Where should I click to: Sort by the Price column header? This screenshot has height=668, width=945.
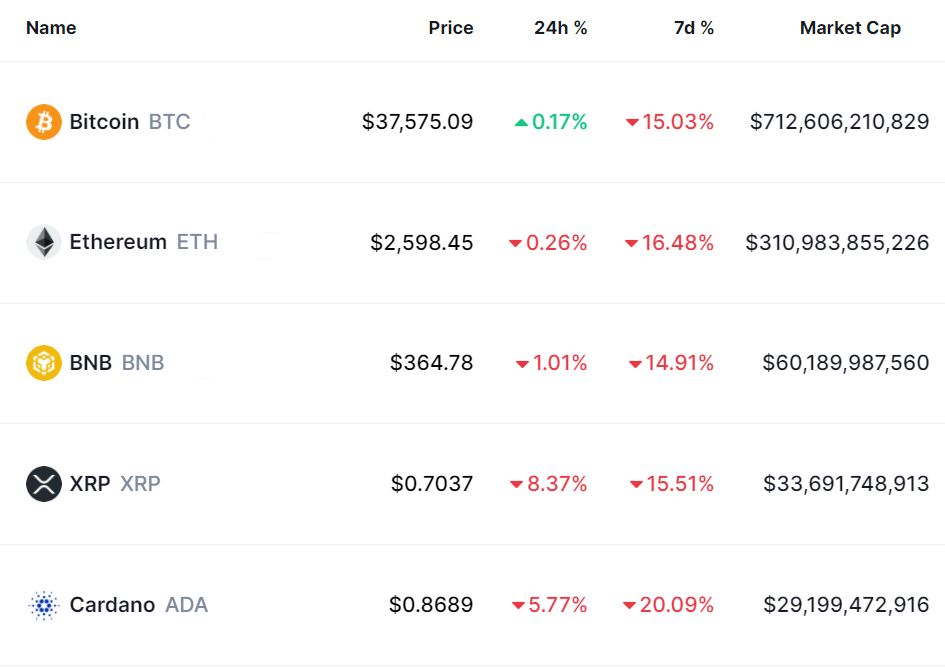(x=451, y=28)
